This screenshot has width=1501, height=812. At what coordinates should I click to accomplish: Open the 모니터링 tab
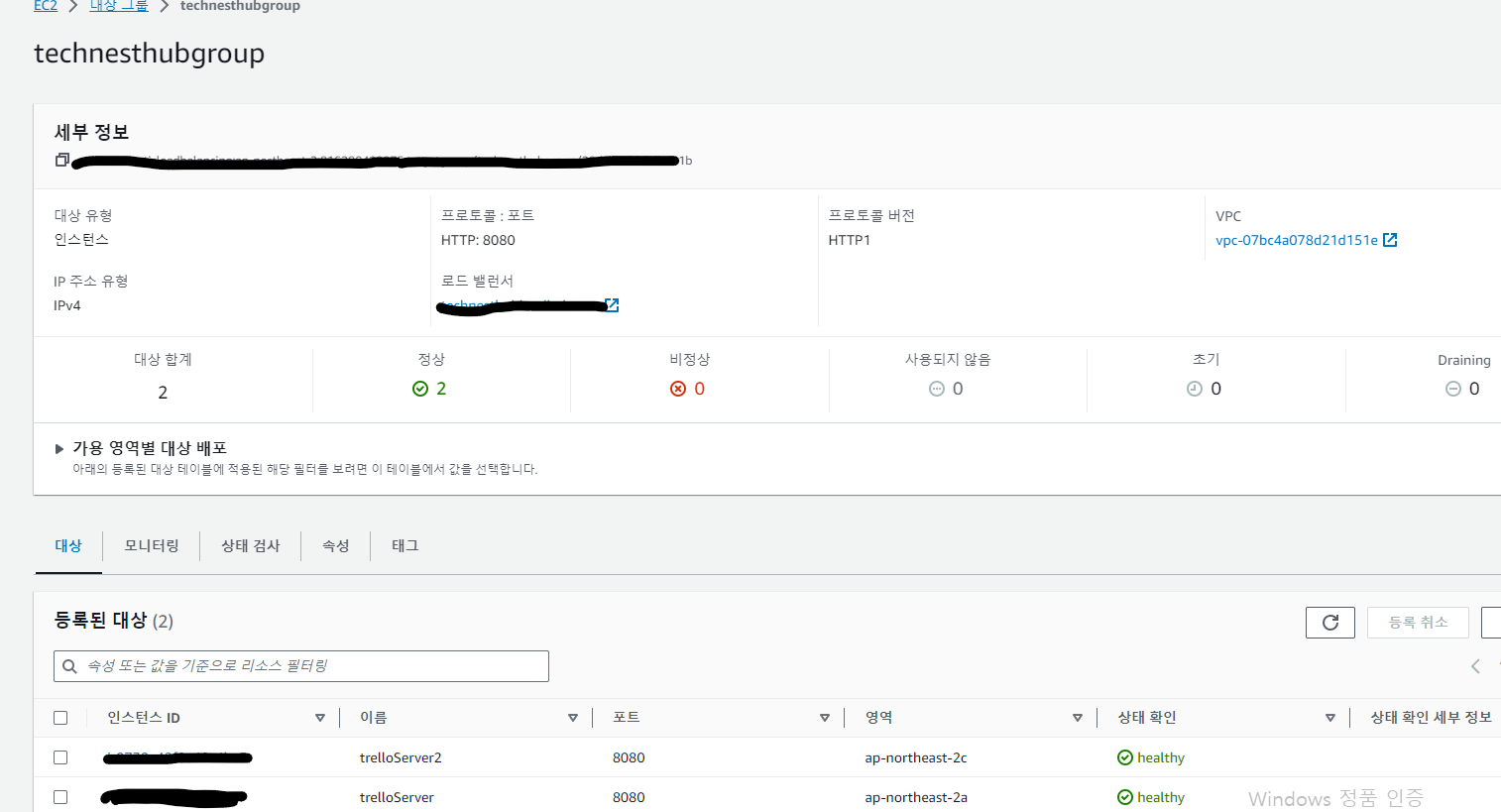(152, 546)
